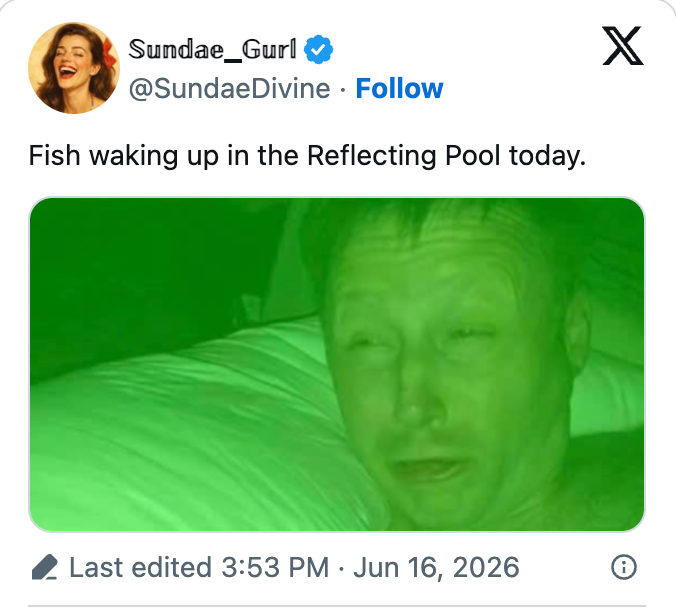Viewport: 676px width, 610px height.
Task: Open the tweet info circle icon
Action: coord(624,567)
